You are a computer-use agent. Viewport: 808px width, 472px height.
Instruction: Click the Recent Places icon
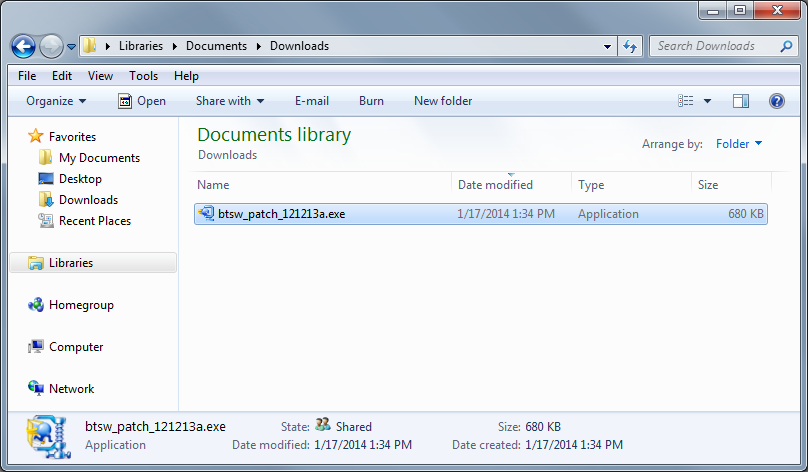coord(46,221)
